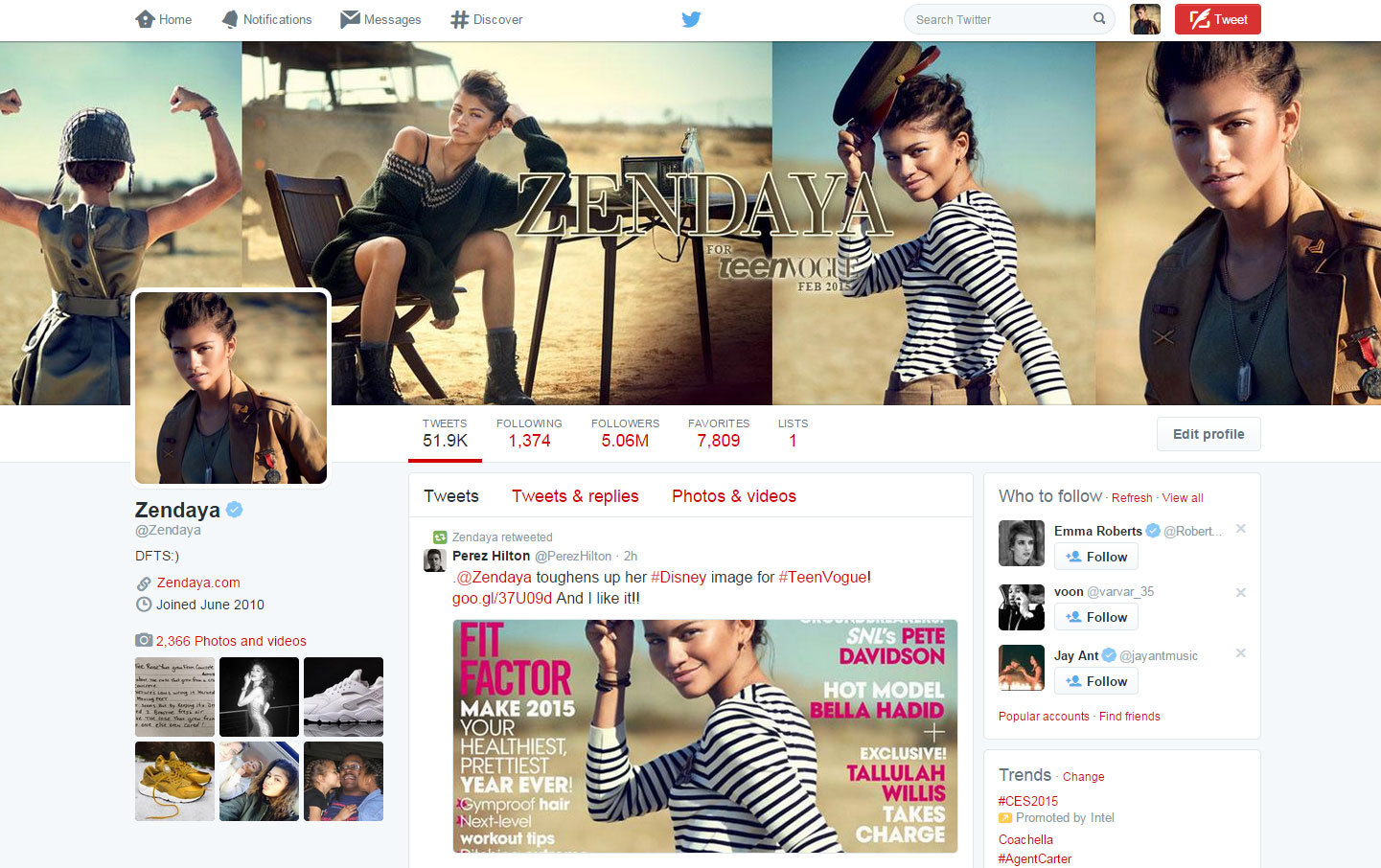Dismiss the Emma Roberts follow suggestion

[x=1240, y=529]
